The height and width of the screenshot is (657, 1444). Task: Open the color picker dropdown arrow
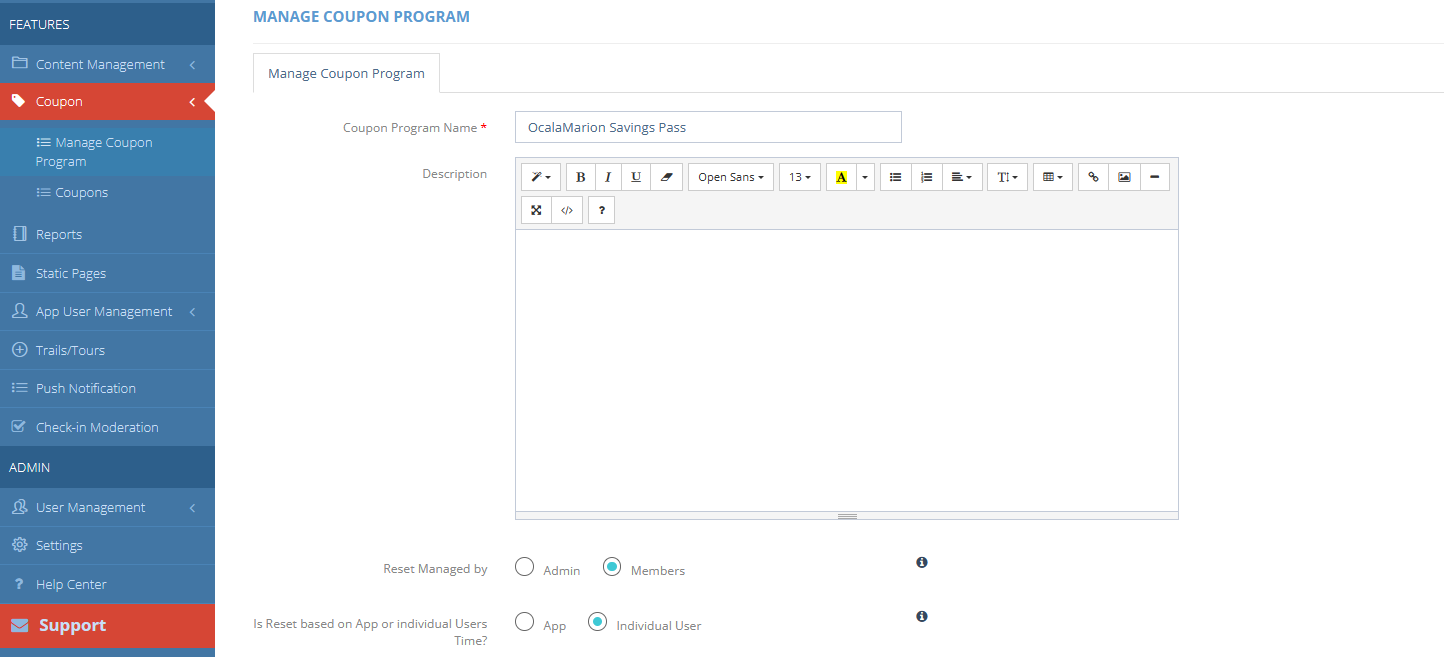point(865,177)
